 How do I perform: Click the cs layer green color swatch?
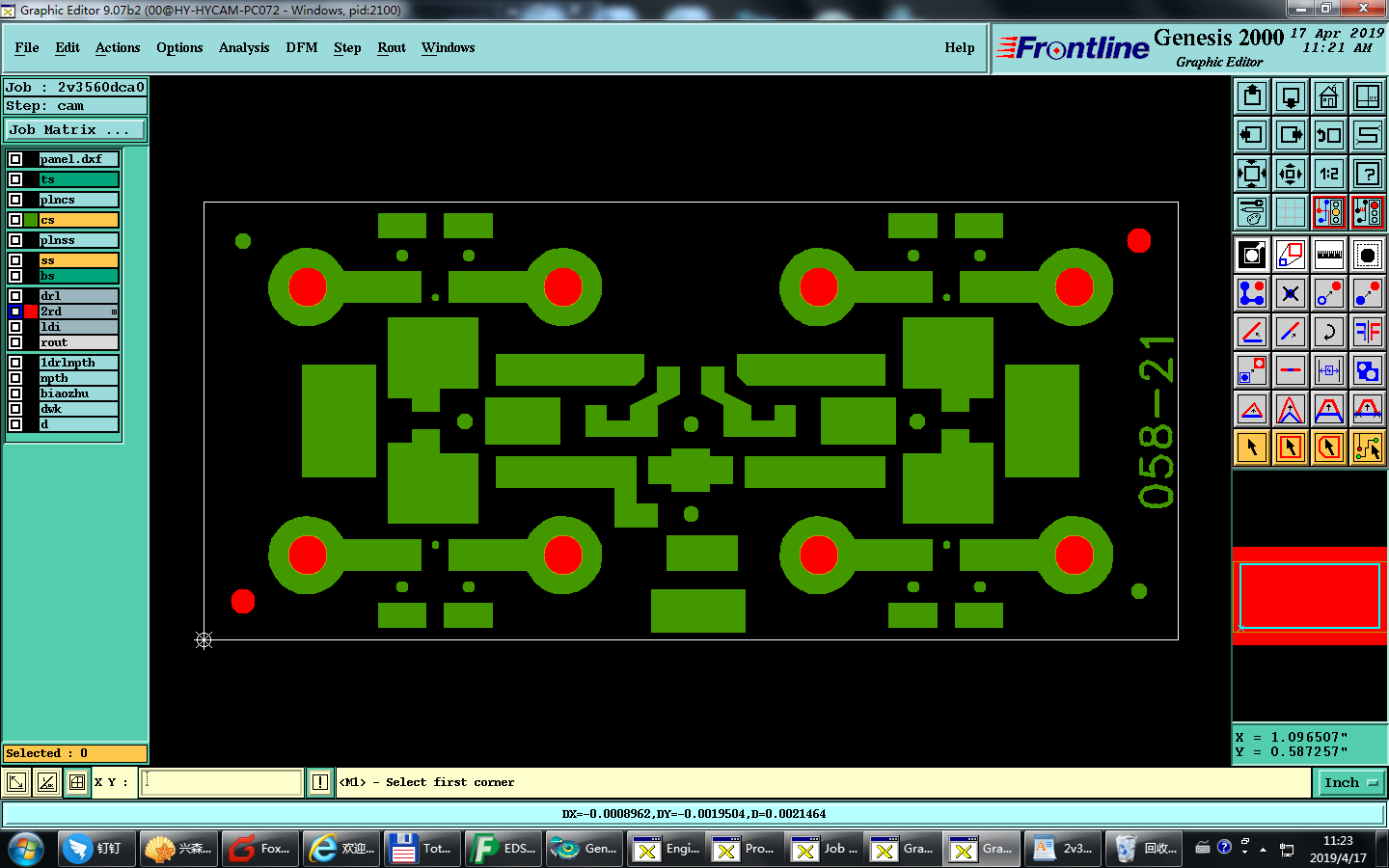[x=32, y=220]
